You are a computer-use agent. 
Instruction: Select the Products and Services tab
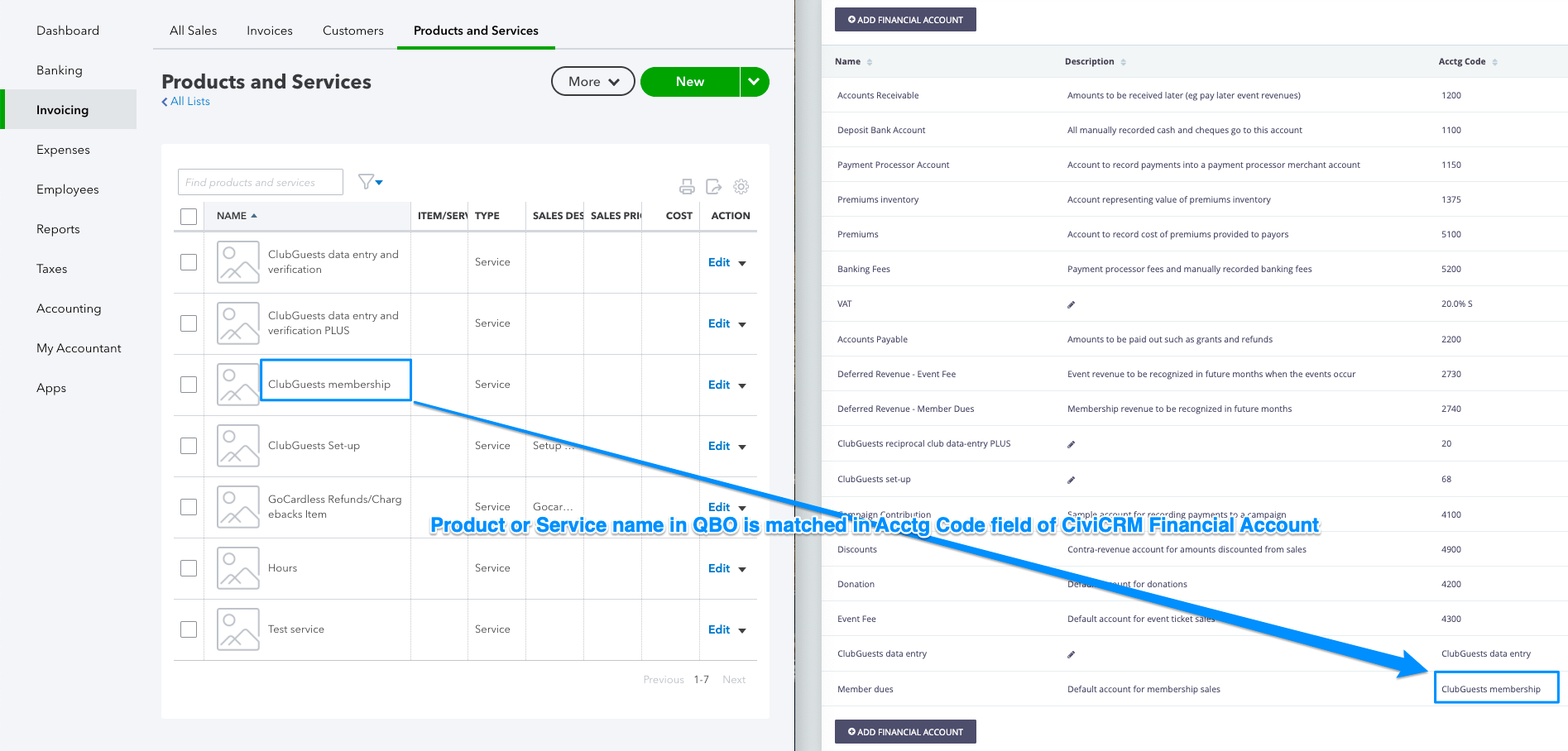pos(476,31)
